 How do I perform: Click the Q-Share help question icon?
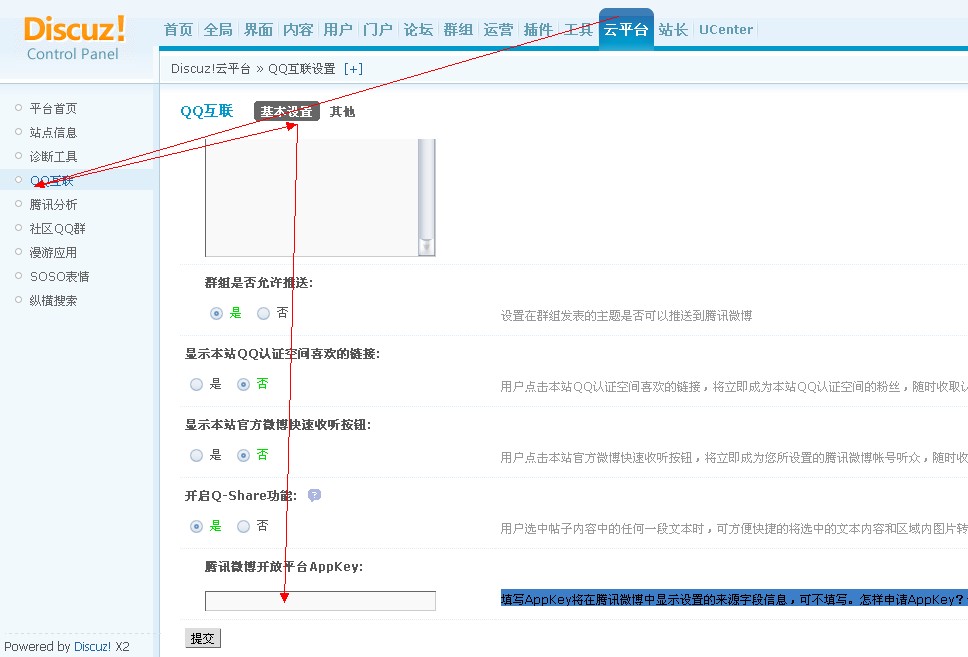click(314, 495)
